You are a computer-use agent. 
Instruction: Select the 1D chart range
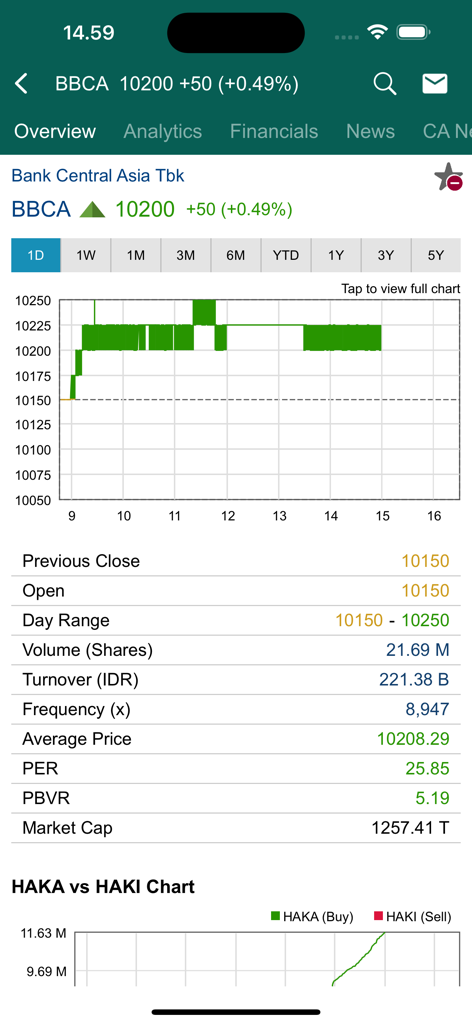[x=36, y=255]
